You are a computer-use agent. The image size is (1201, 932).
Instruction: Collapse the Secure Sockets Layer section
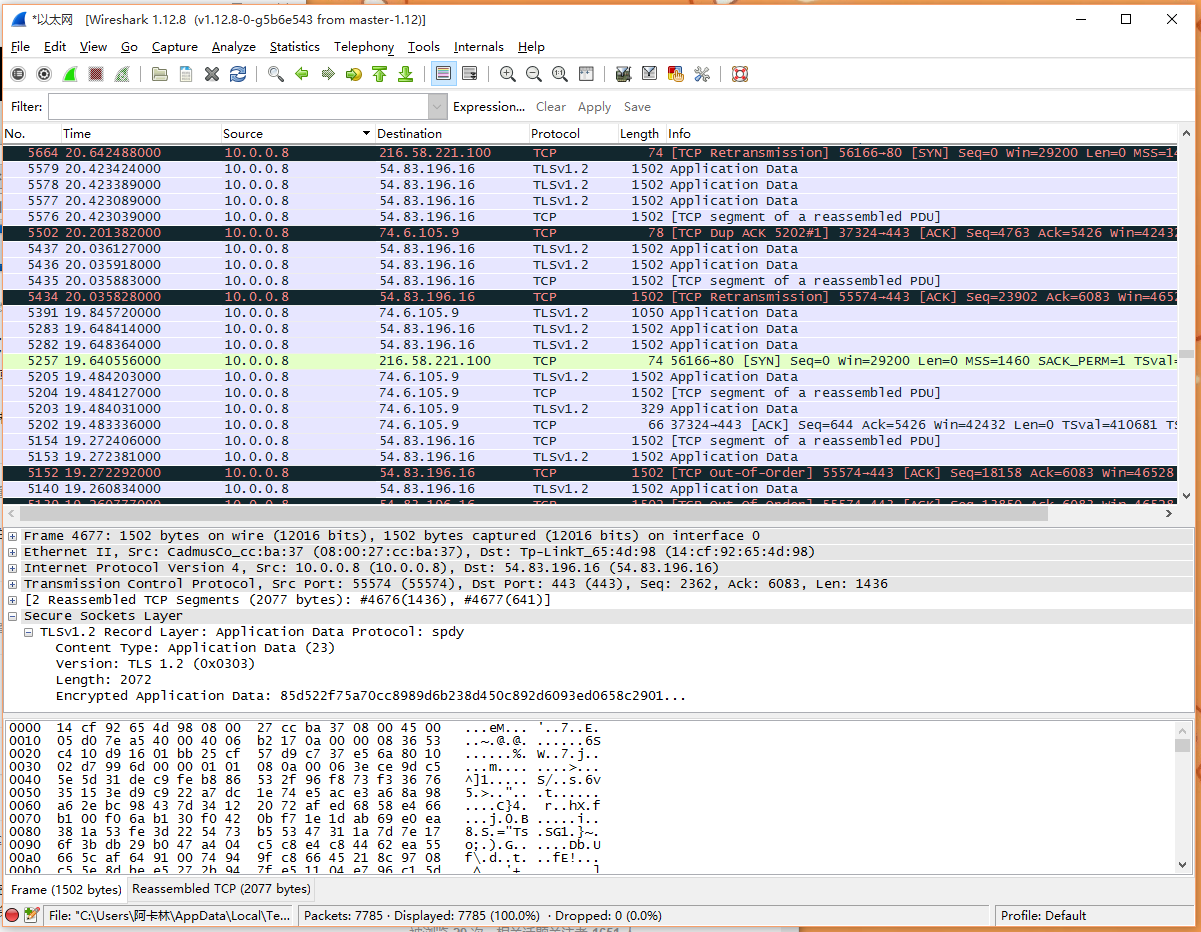(x=13, y=616)
